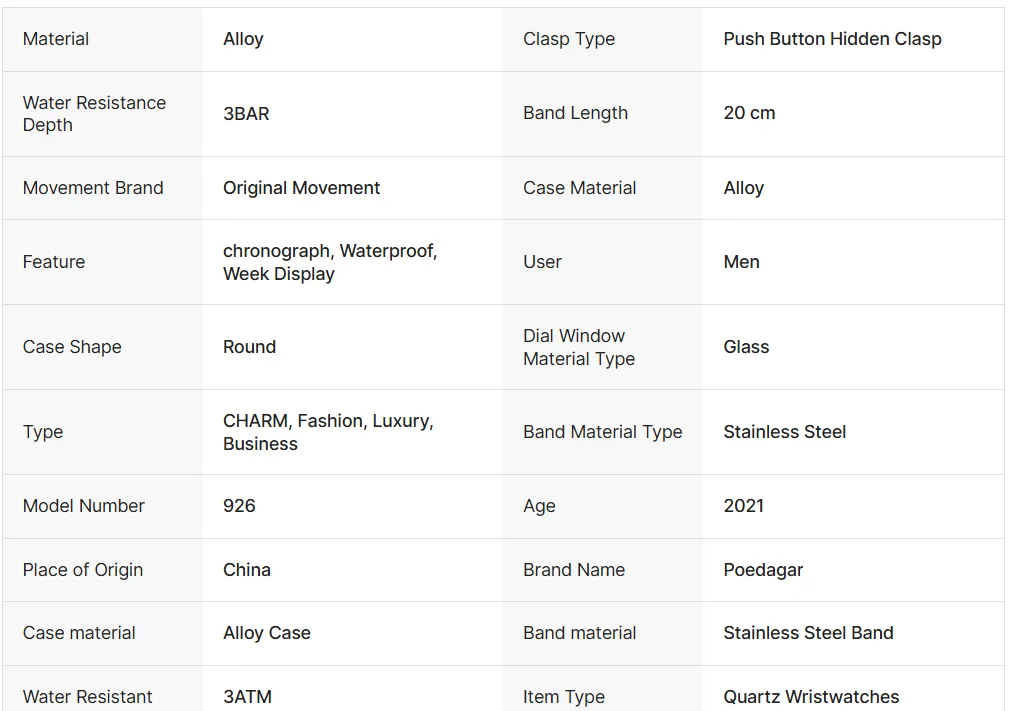Select the Band Material Type label
This screenshot has height=711, width=1015.
point(602,432)
